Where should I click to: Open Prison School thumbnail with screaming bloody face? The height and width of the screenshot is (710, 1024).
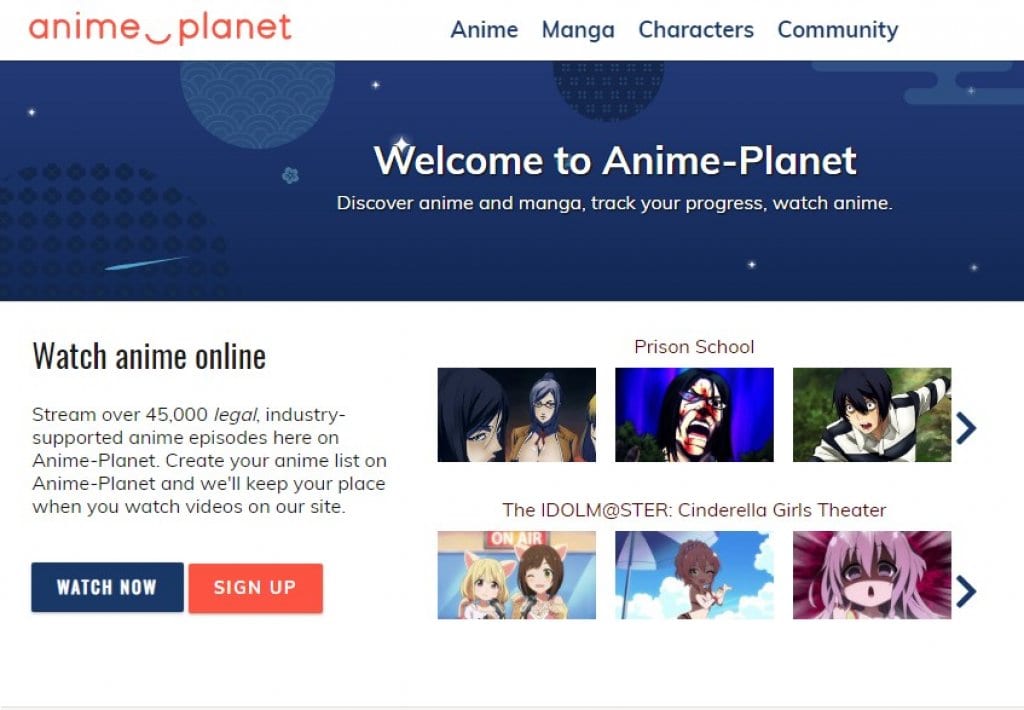pyautogui.click(x=694, y=415)
